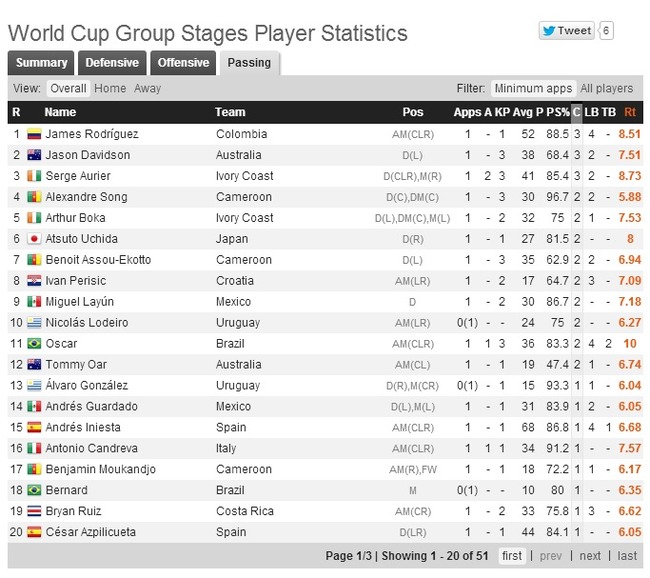Open the Defensive tab

pyautogui.click(x=112, y=63)
